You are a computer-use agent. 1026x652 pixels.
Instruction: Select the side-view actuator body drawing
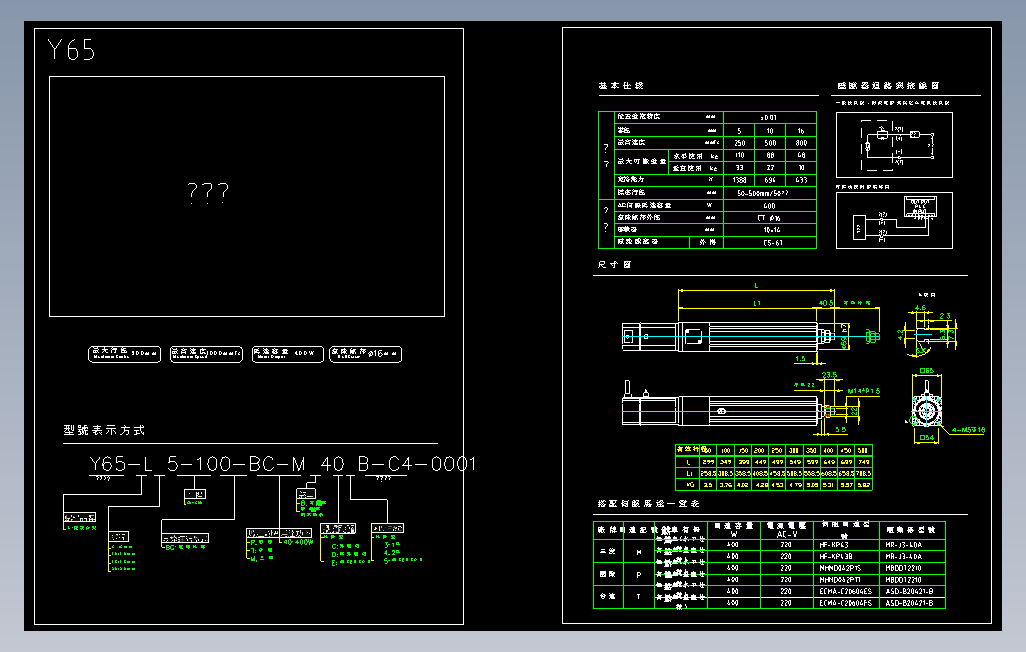(x=739, y=410)
